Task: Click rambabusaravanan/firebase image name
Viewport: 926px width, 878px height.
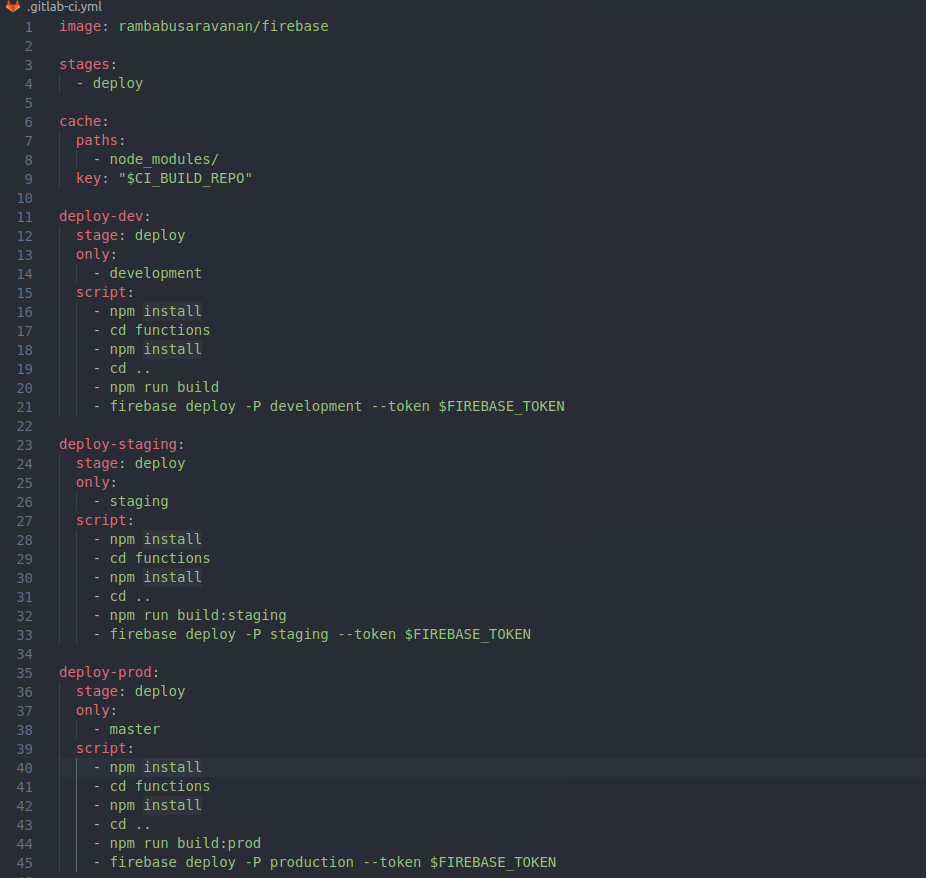Action: pyautogui.click(x=222, y=26)
